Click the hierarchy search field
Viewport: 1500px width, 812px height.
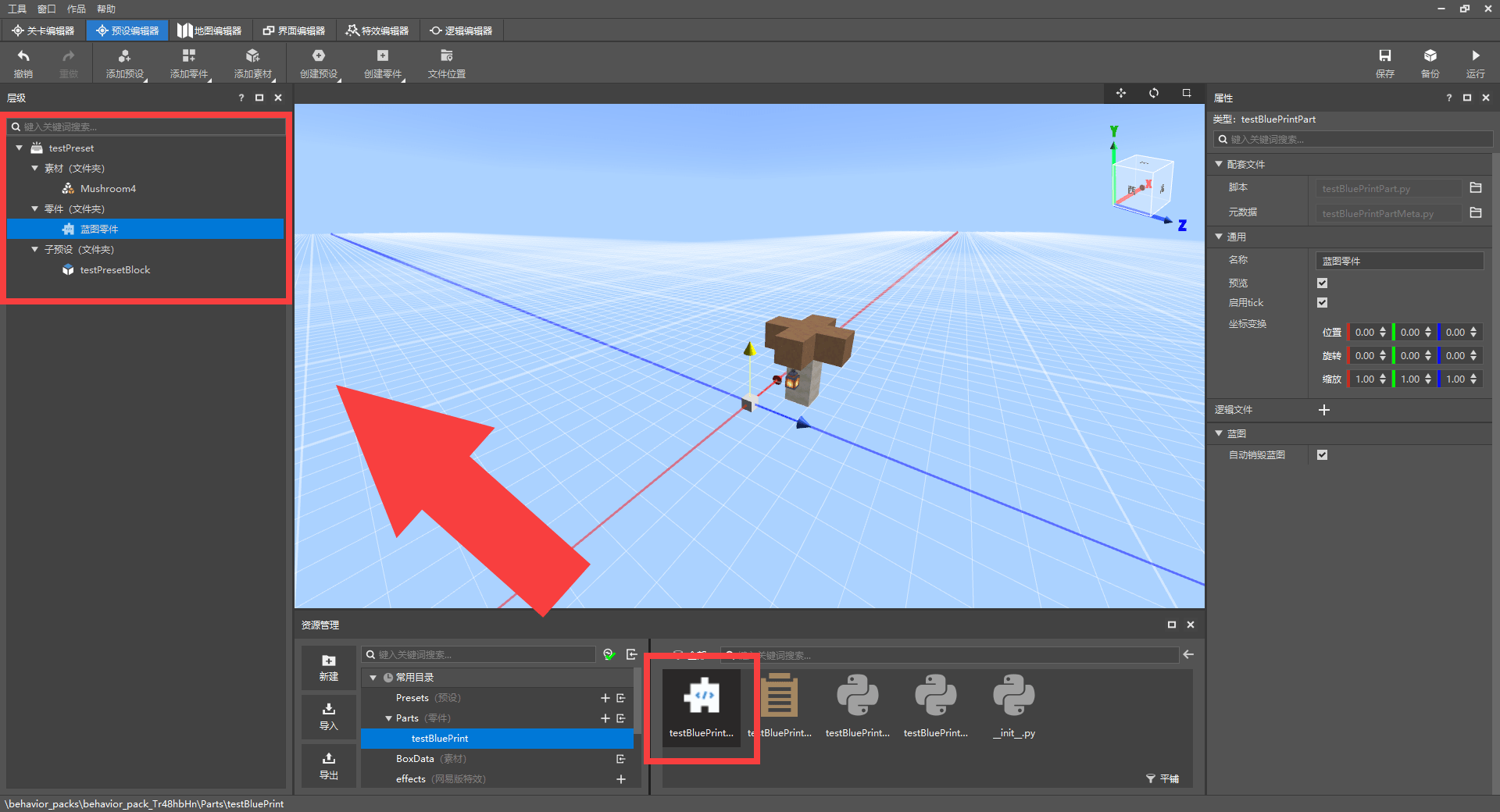[146, 126]
